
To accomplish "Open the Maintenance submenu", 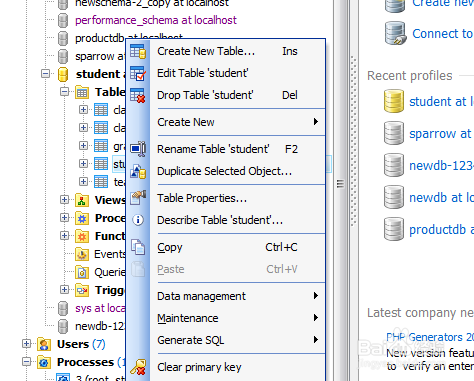I will click(x=237, y=318).
